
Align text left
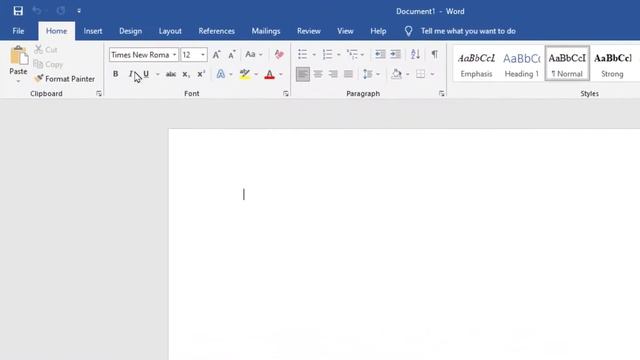point(302,74)
